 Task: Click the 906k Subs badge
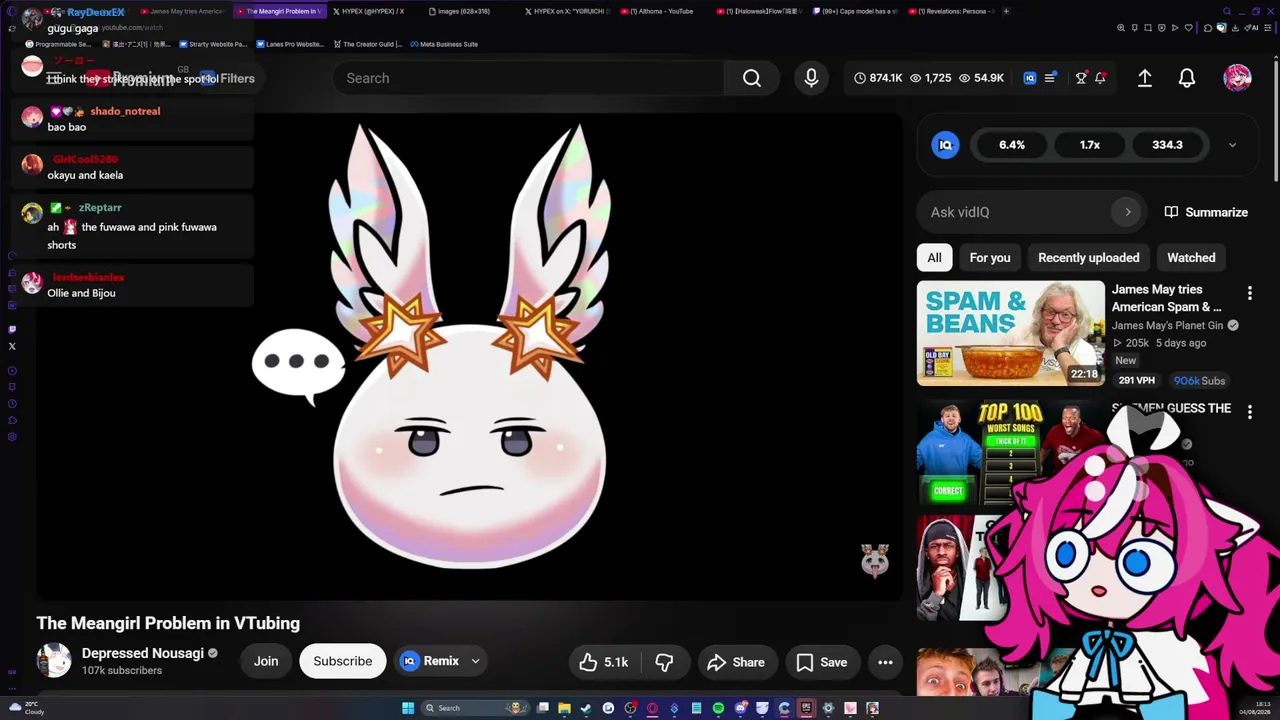(x=1200, y=381)
